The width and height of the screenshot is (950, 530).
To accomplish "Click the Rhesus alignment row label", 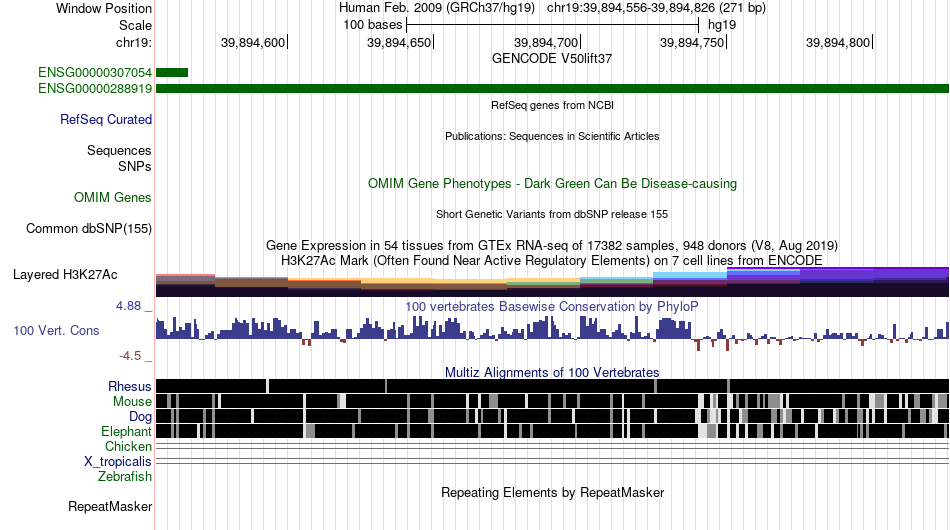I will tap(130, 386).
